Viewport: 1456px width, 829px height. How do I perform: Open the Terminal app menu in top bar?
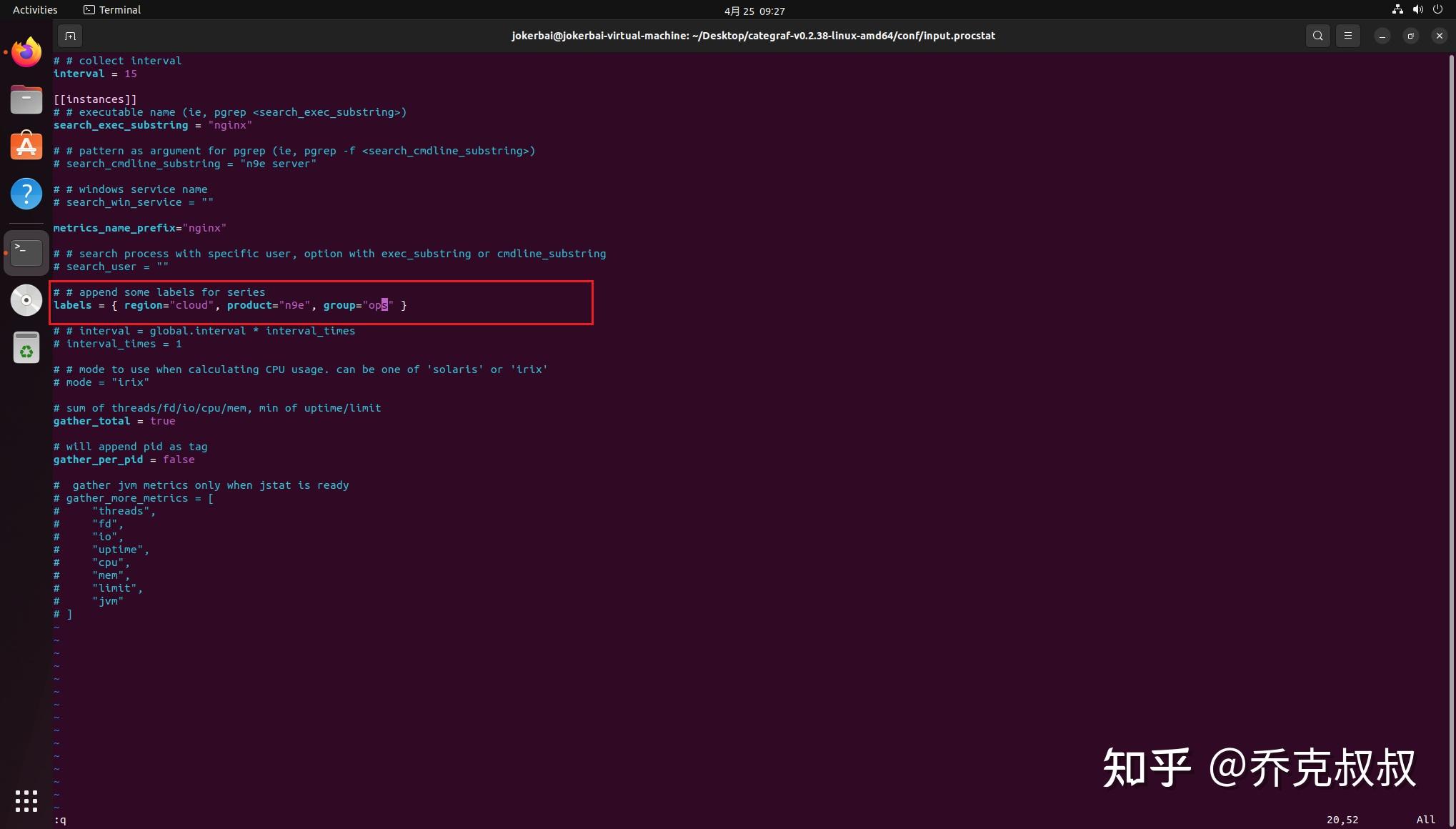coord(112,10)
